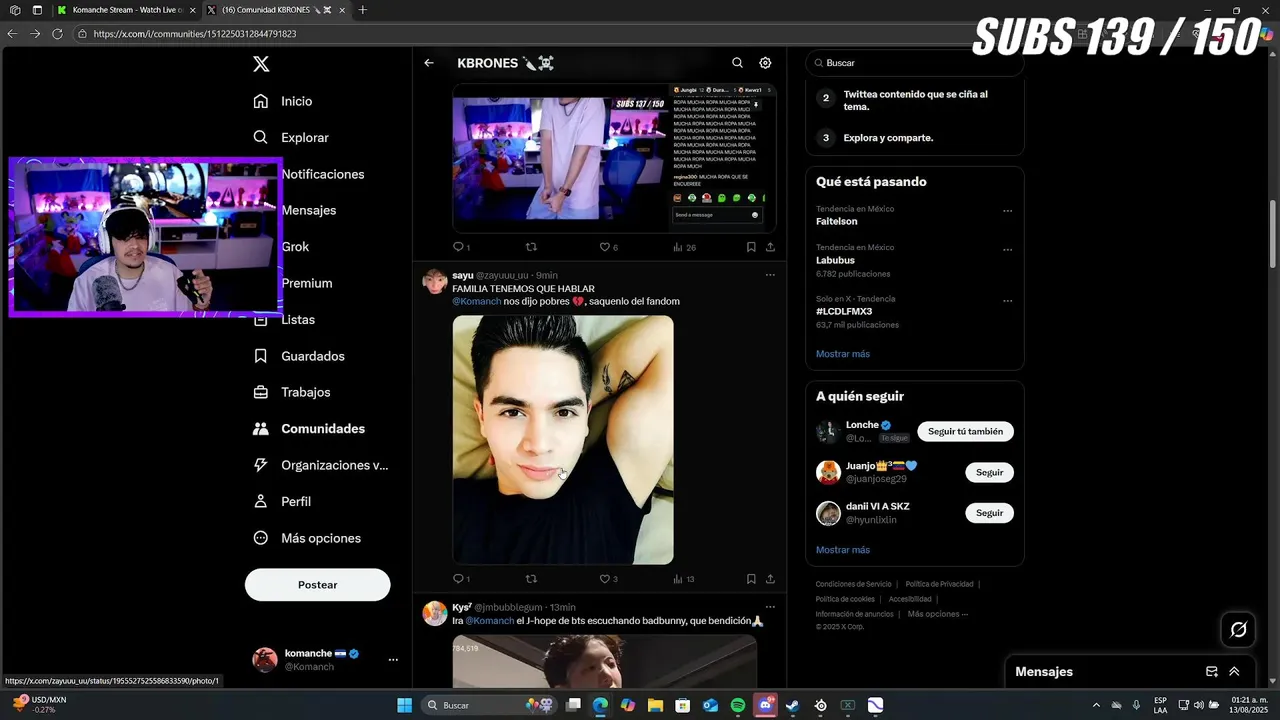Open options for Faitelson trend
Screen dimensions: 1280x720
pyautogui.click(x=1007, y=211)
